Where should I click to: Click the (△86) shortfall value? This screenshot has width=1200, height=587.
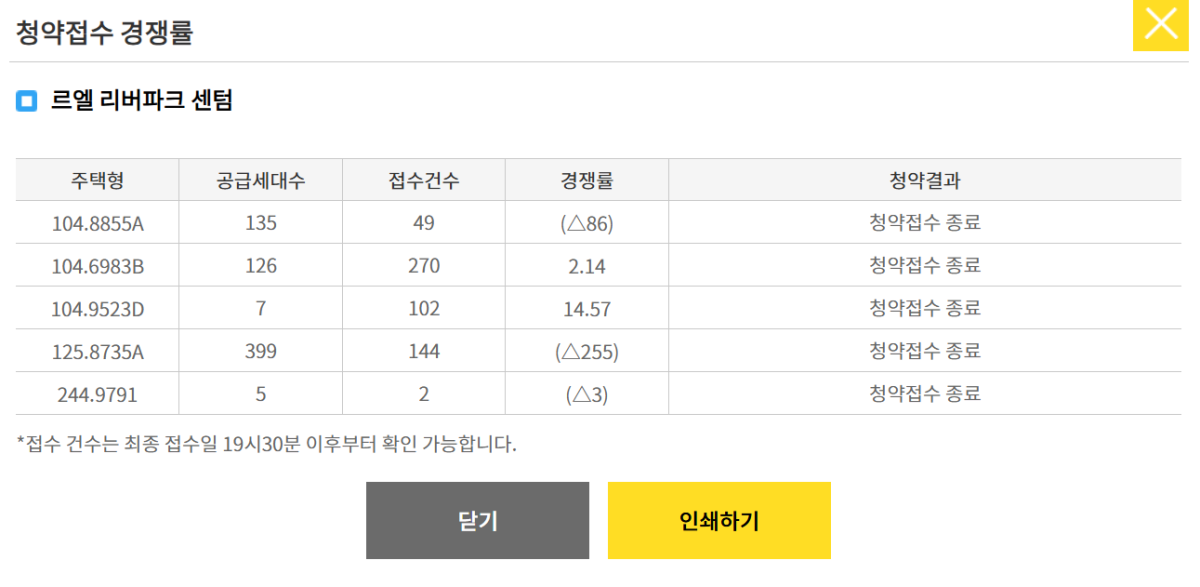[587, 223]
